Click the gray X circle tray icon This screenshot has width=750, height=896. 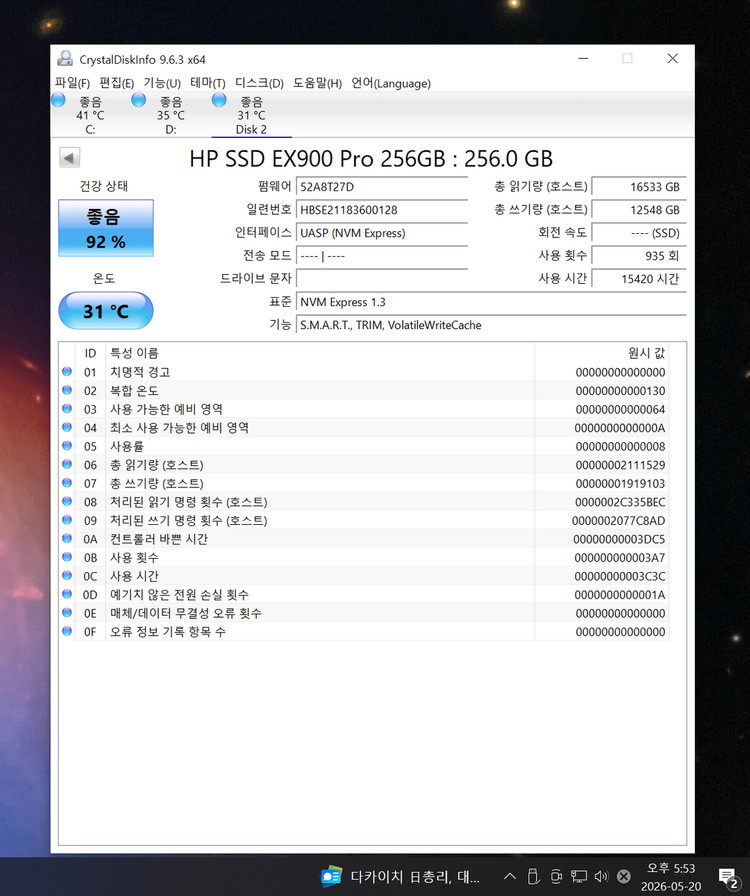click(x=624, y=876)
